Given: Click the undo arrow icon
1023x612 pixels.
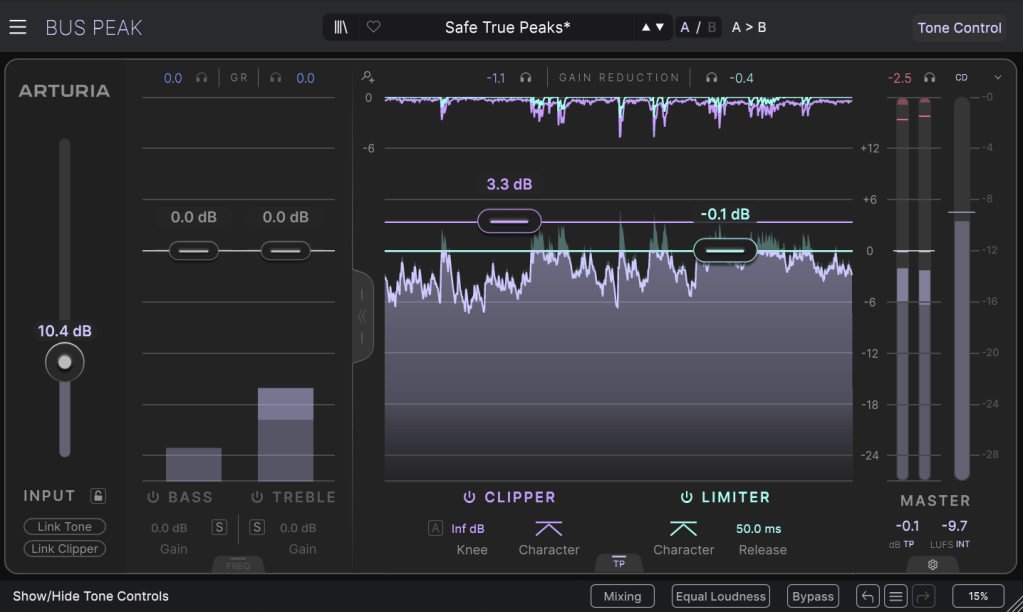Looking at the screenshot, I should pyautogui.click(x=868, y=597).
